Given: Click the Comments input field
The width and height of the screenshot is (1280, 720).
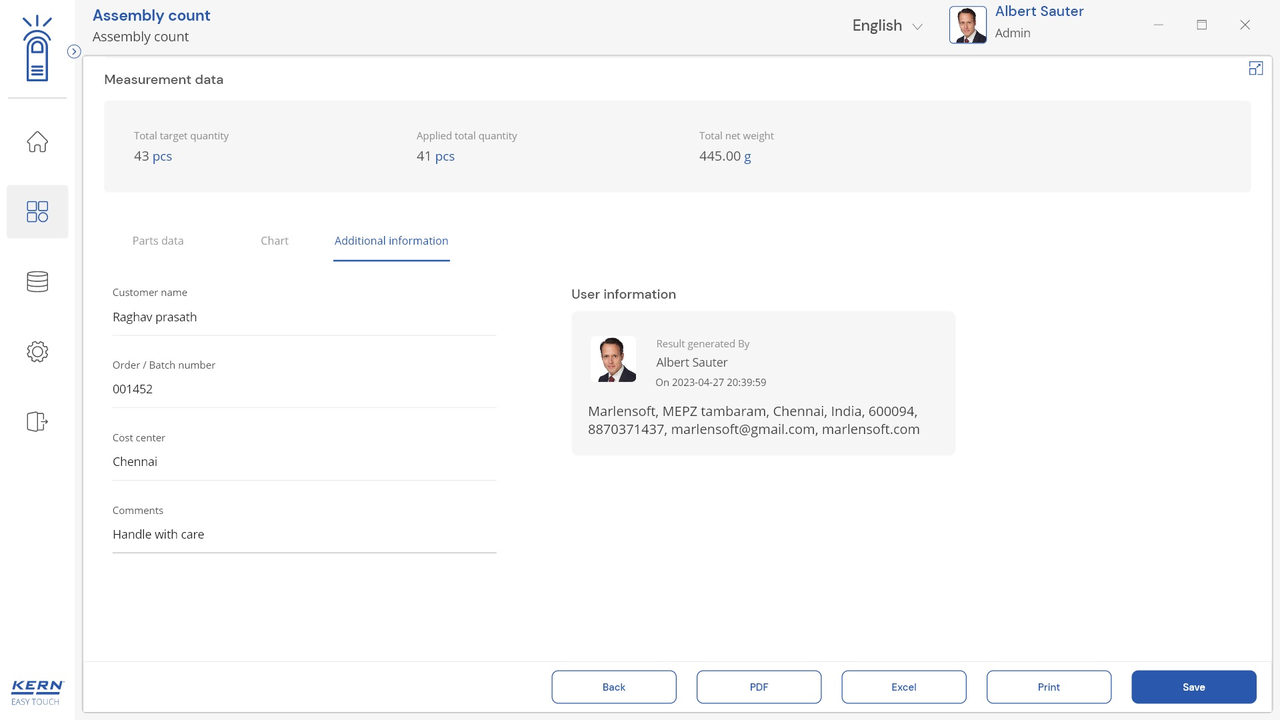Looking at the screenshot, I should [x=304, y=535].
